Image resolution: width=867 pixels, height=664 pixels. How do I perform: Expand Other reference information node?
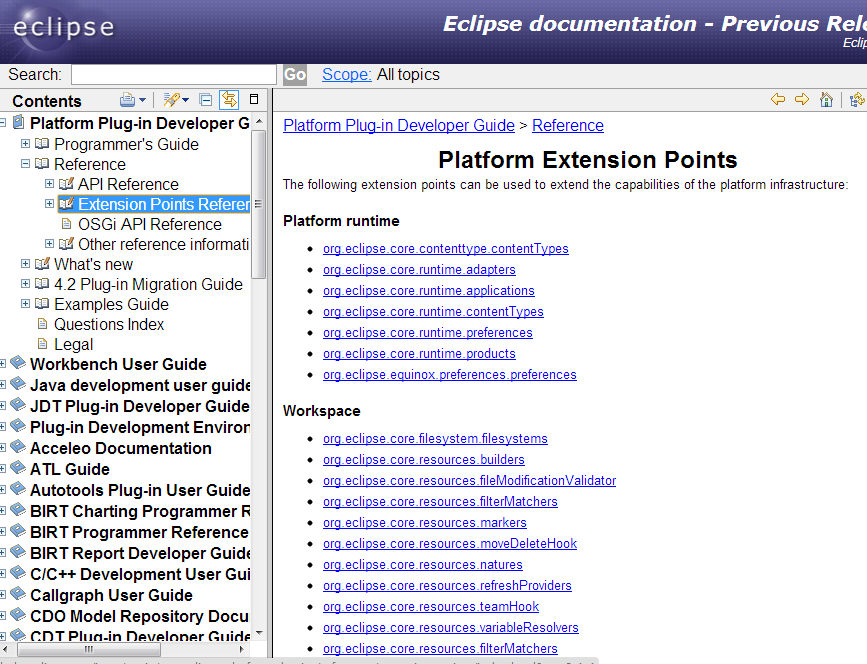click(49, 244)
